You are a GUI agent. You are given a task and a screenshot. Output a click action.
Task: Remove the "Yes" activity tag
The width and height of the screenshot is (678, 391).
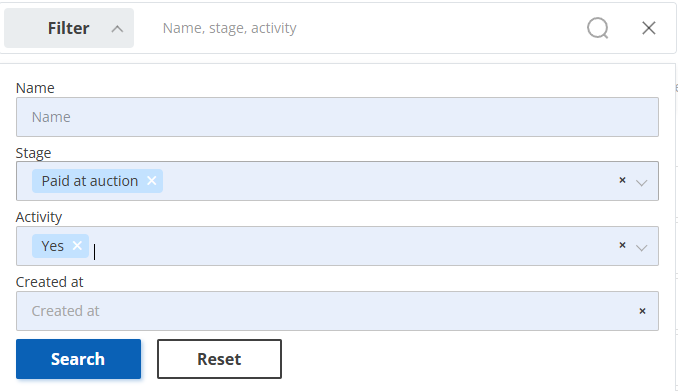coord(77,246)
